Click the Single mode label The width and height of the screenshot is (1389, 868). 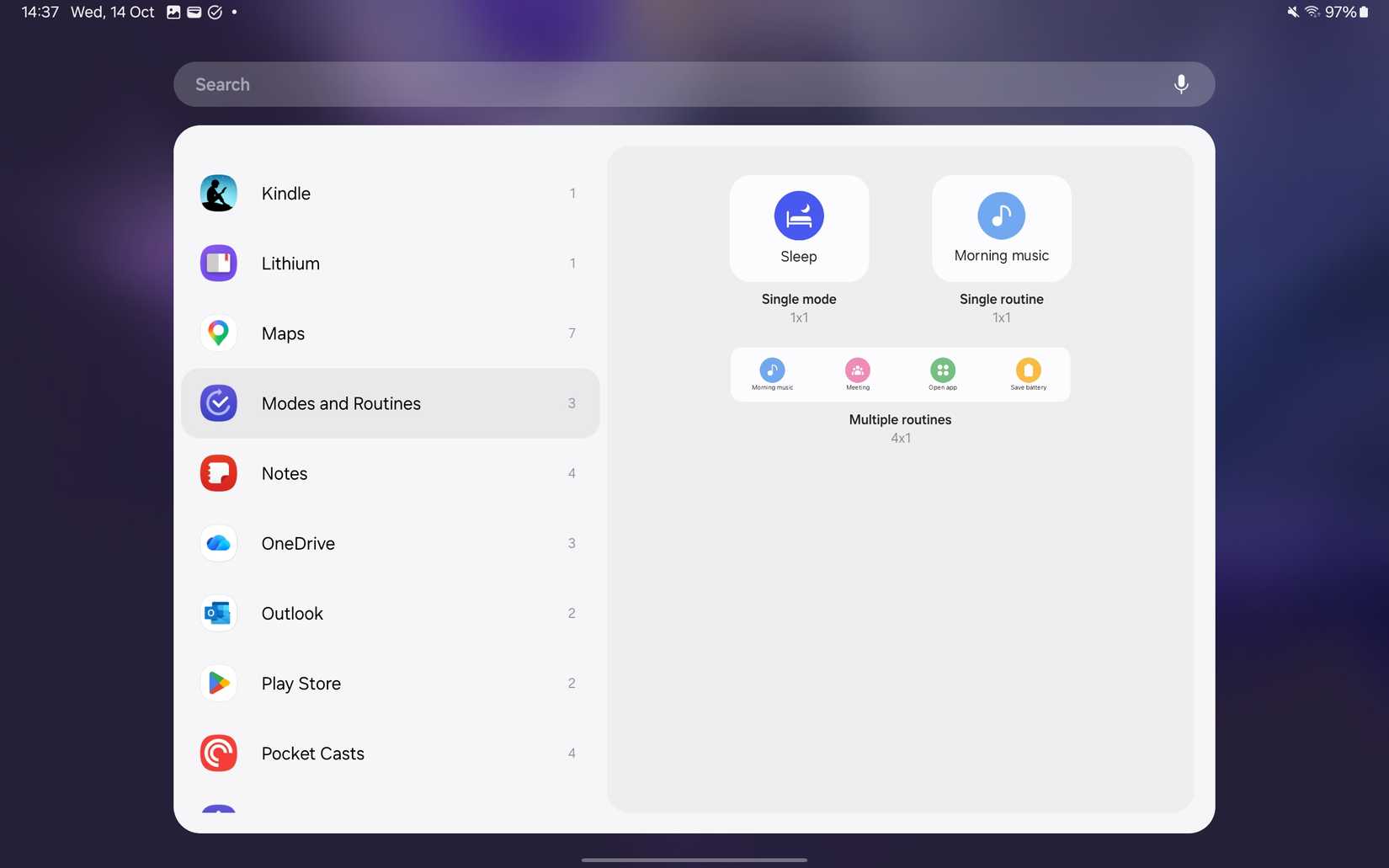799,299
